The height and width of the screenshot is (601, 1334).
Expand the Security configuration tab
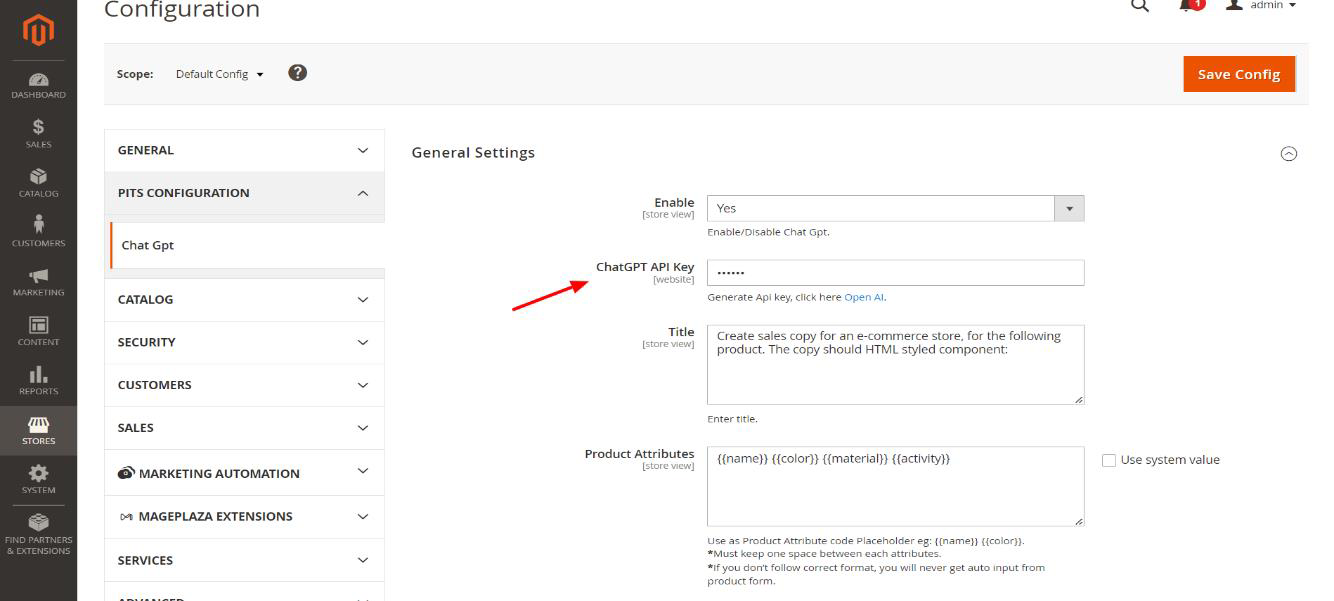tap(244, 342)
